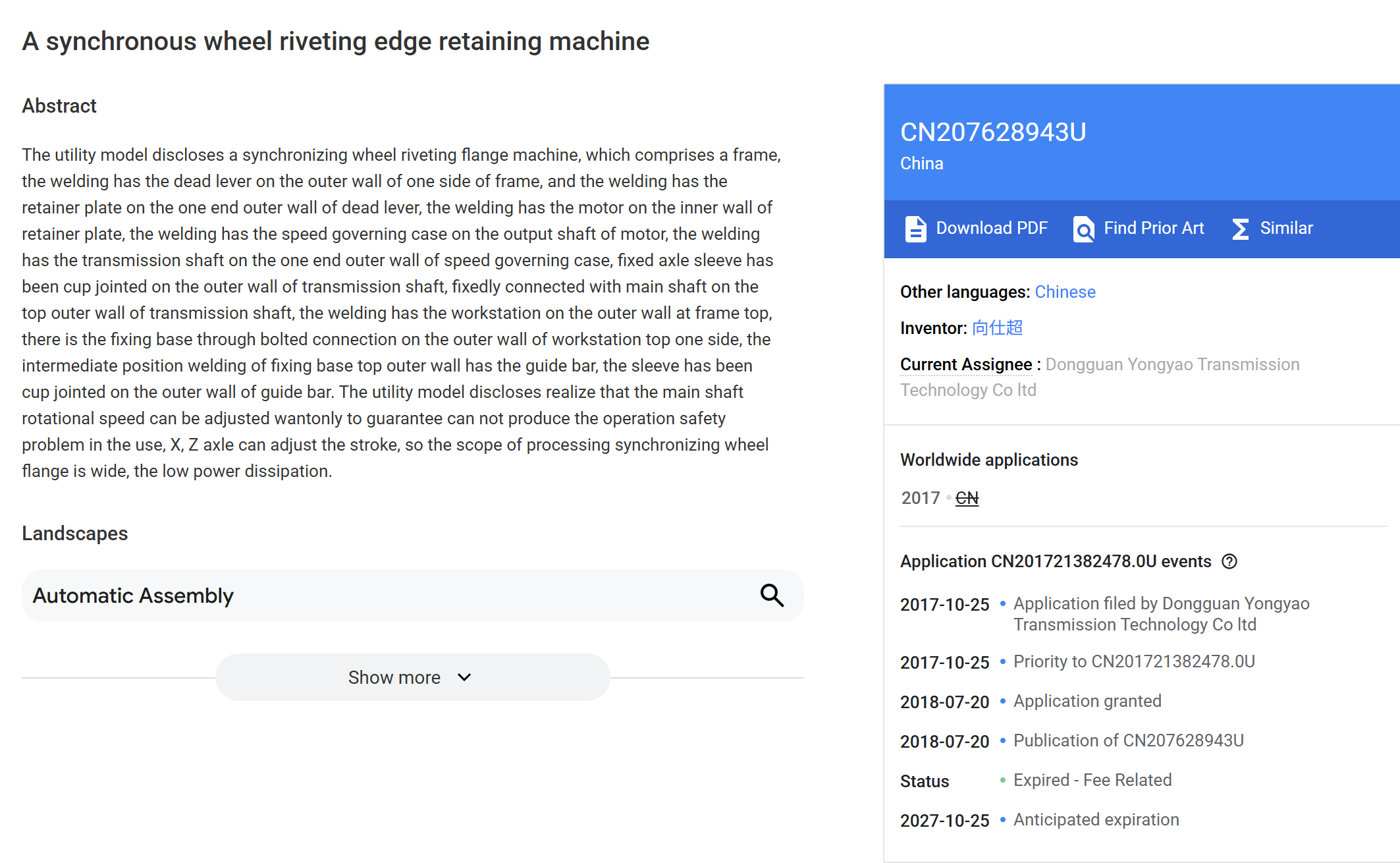Click the strikethrough CN application link
Screen dimensions: 1400x863
click(966, 498)
